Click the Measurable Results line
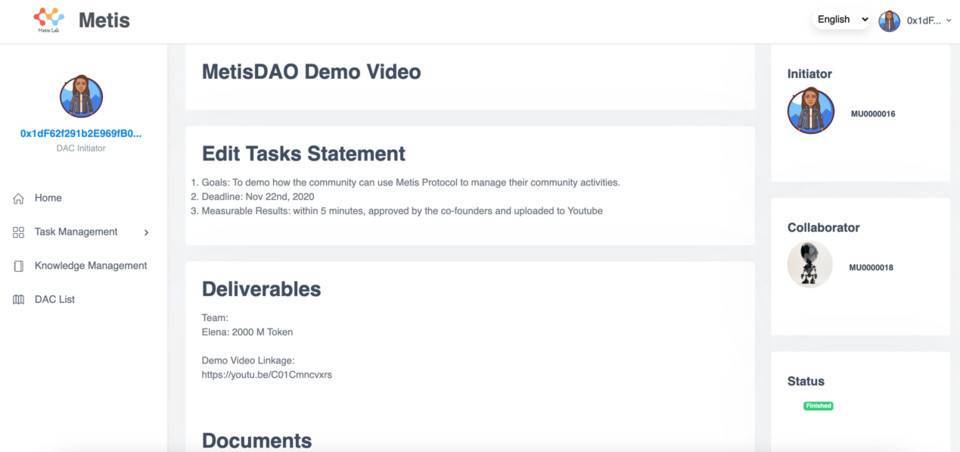Viewport: 960px width, 452px height. tap(402, 211)
